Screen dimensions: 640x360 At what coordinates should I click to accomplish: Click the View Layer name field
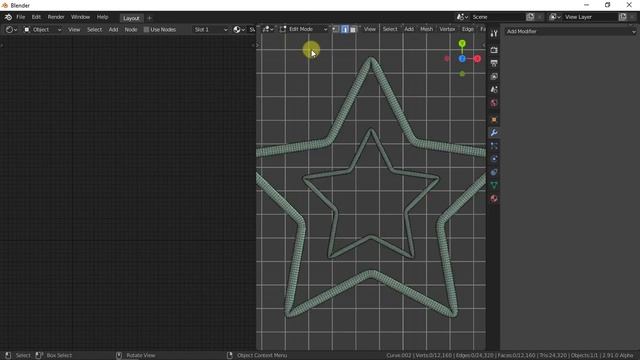pyautogui.click(x=590, y=17)
